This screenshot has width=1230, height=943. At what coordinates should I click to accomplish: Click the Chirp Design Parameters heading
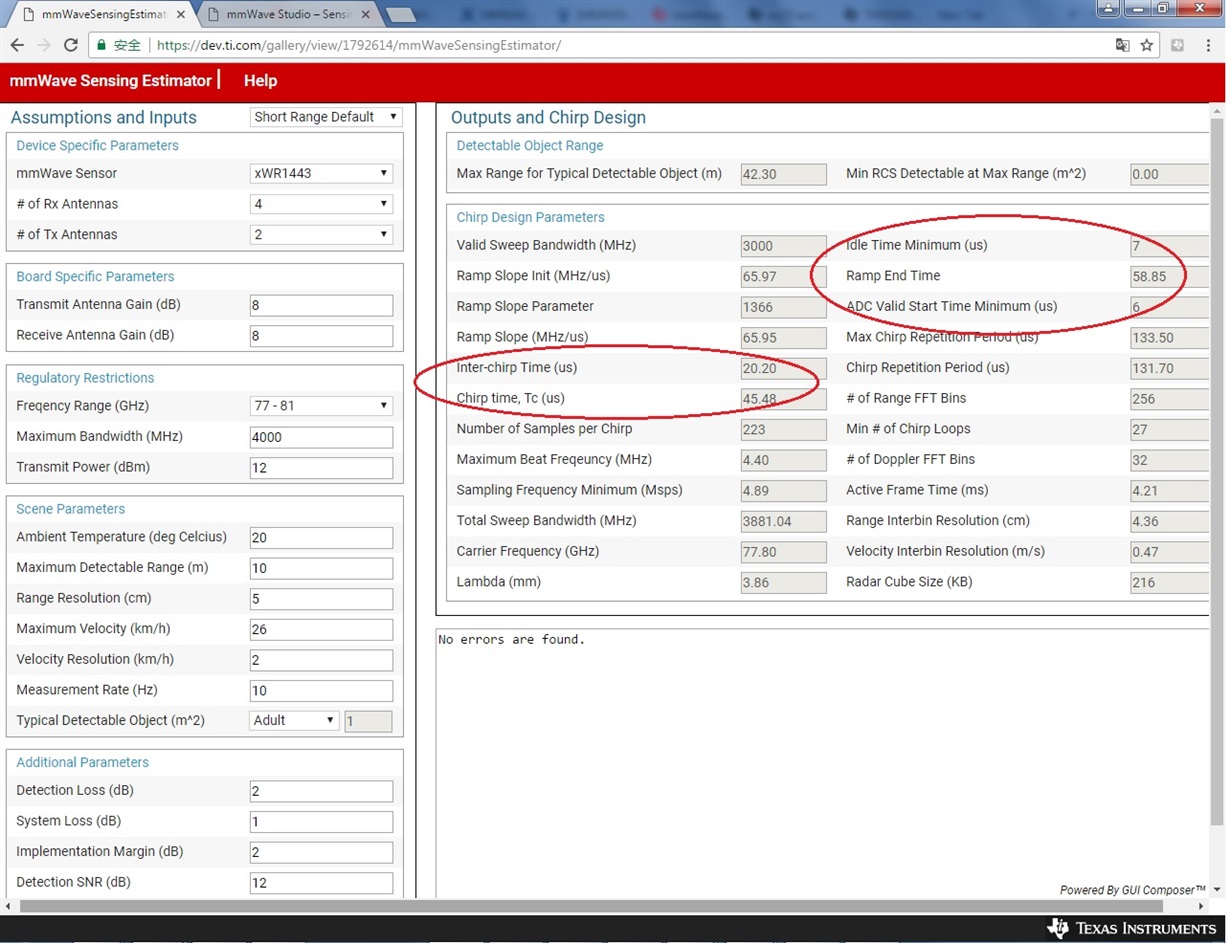click(x=530, y=217)
